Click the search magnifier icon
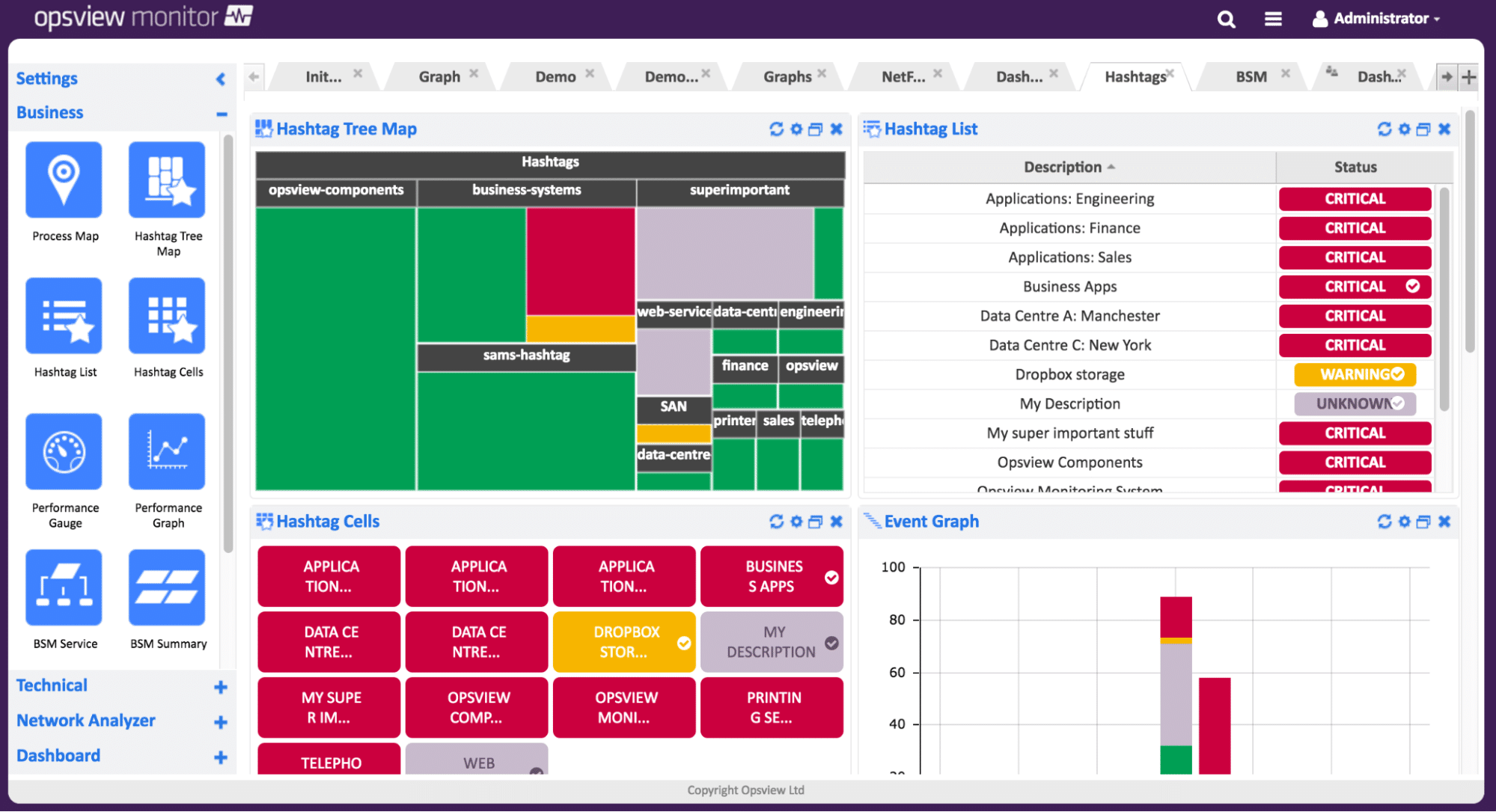This screenshot has width=1496, height=812. (1226, 19)
